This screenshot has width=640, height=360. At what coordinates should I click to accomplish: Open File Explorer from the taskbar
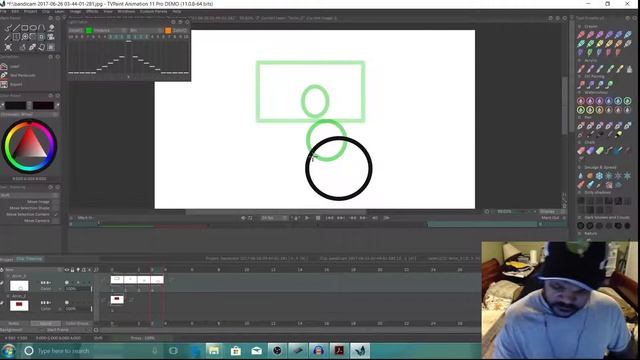214,351
